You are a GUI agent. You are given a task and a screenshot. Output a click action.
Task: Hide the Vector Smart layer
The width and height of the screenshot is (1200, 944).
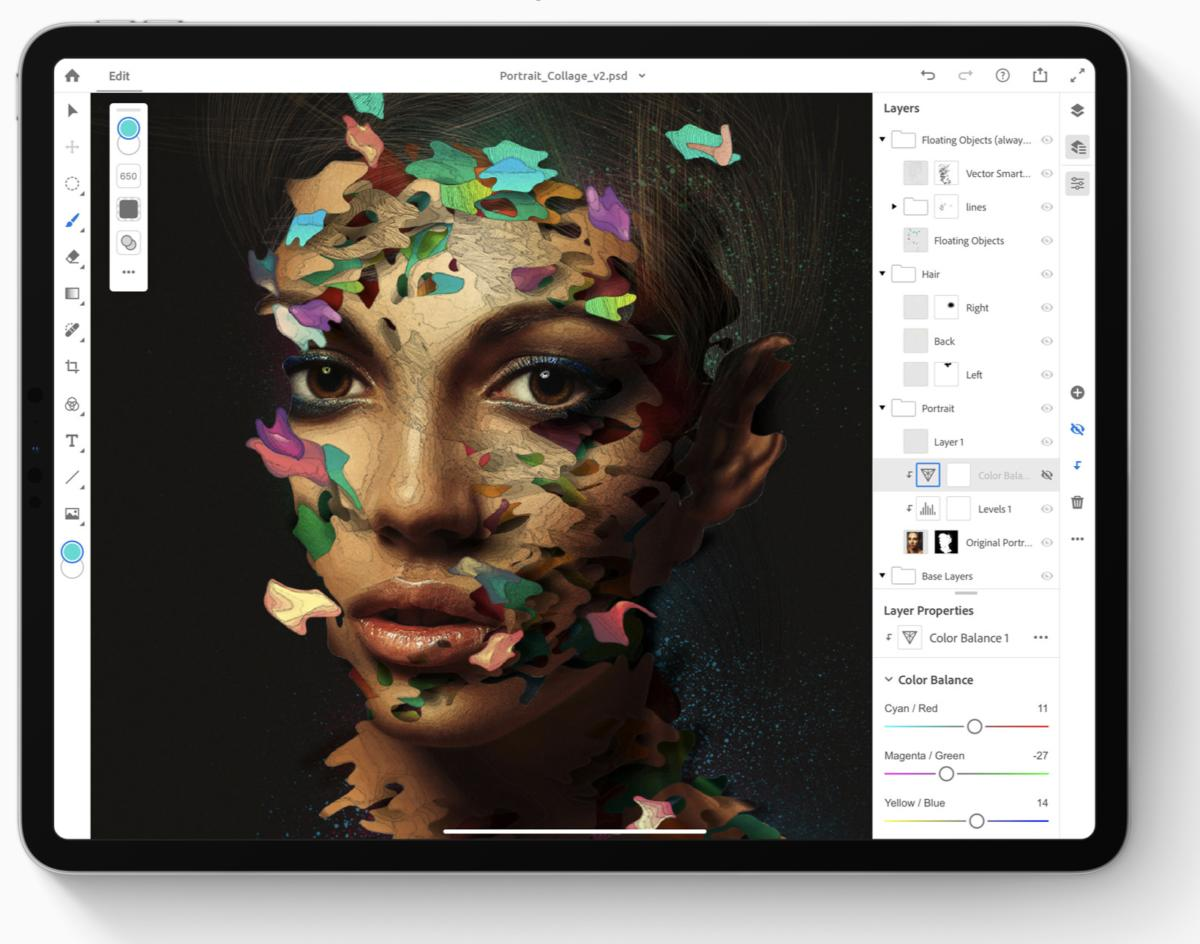tap(1047, 173)
